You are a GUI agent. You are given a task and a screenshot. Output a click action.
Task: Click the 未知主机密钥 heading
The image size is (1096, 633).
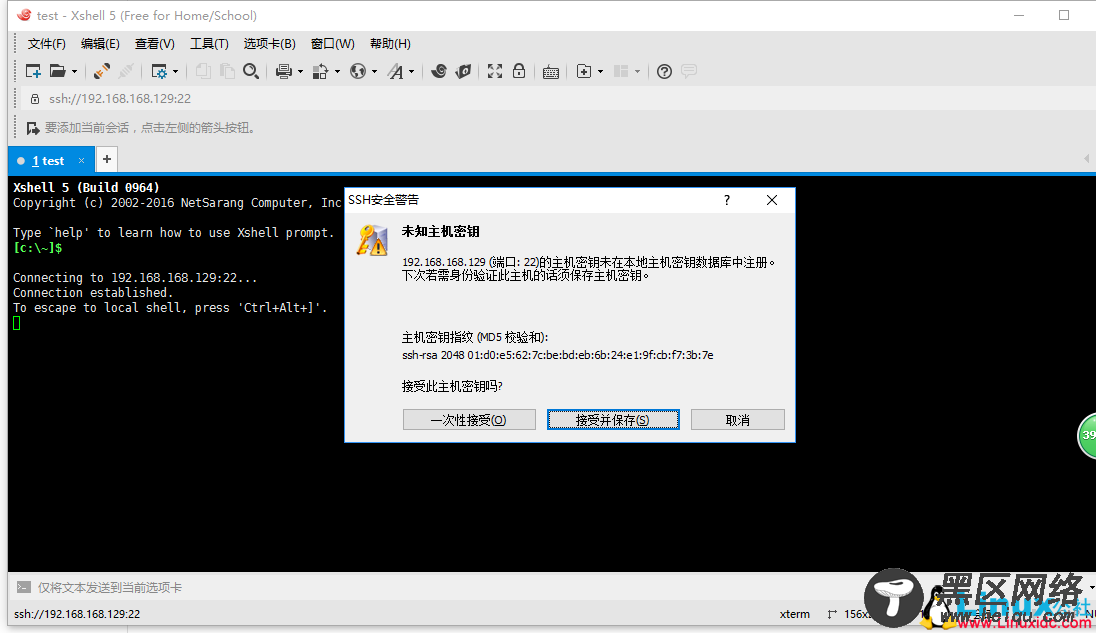point(440,231)
